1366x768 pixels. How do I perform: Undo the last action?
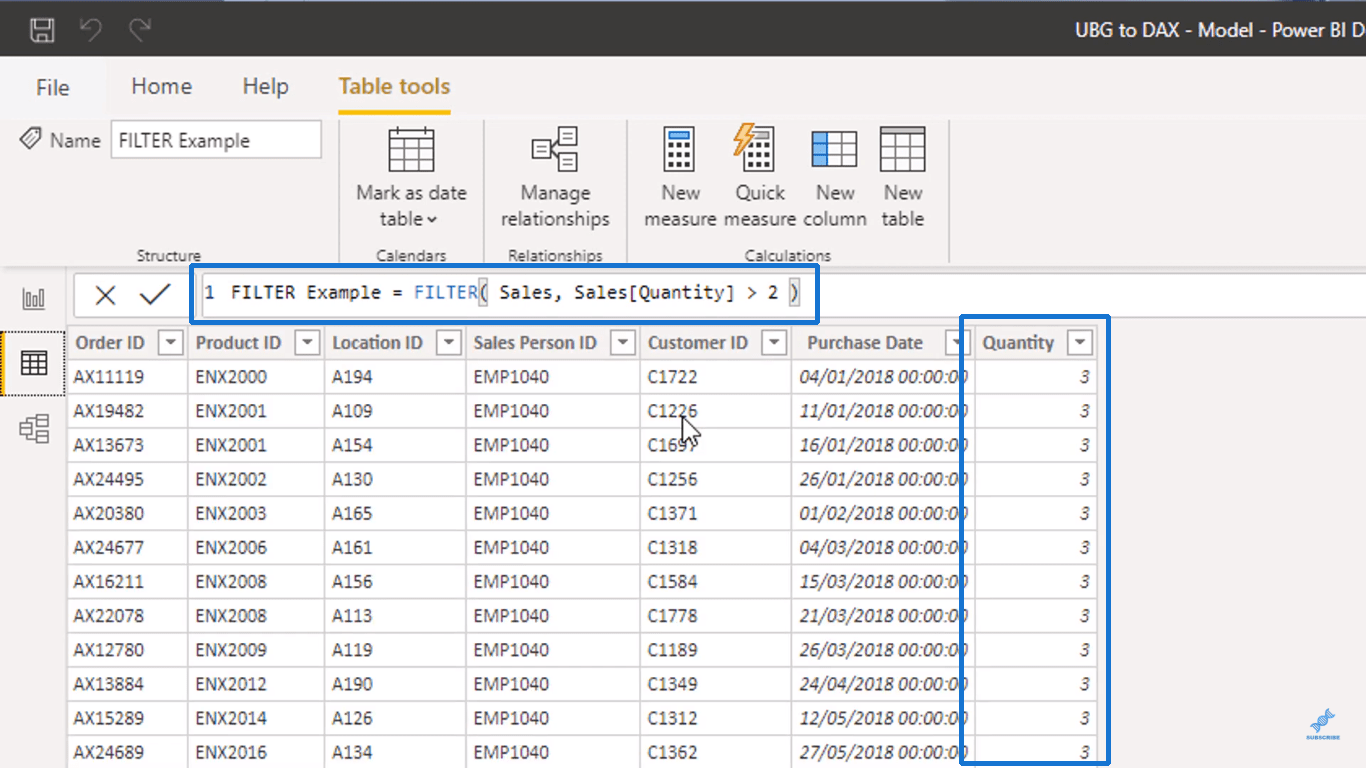91,29
